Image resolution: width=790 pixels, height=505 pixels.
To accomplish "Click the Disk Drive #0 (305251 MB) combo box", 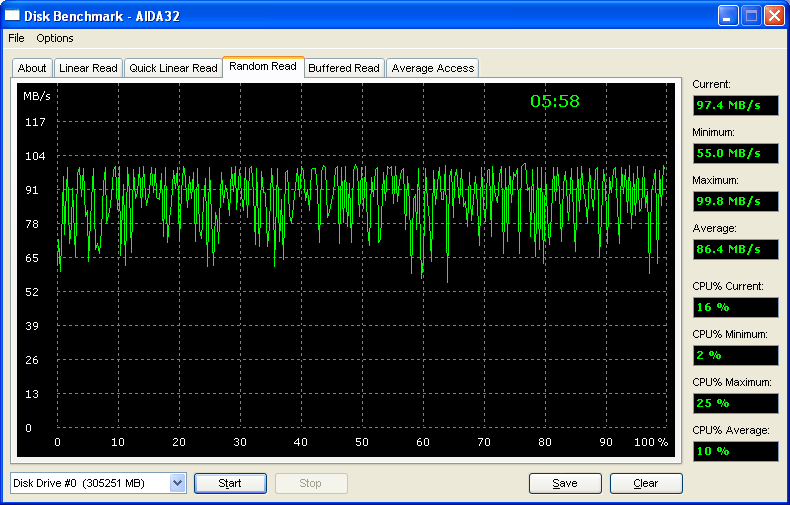I will [98, 483].
